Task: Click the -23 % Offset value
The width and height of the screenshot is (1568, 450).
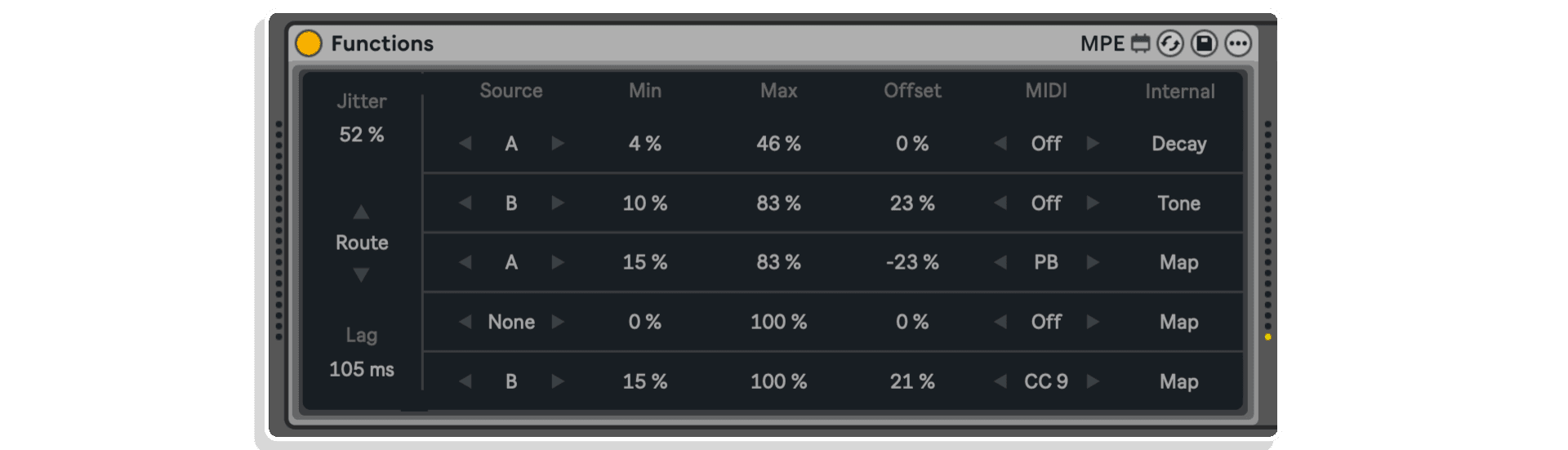Action: (x=912, y=262)
